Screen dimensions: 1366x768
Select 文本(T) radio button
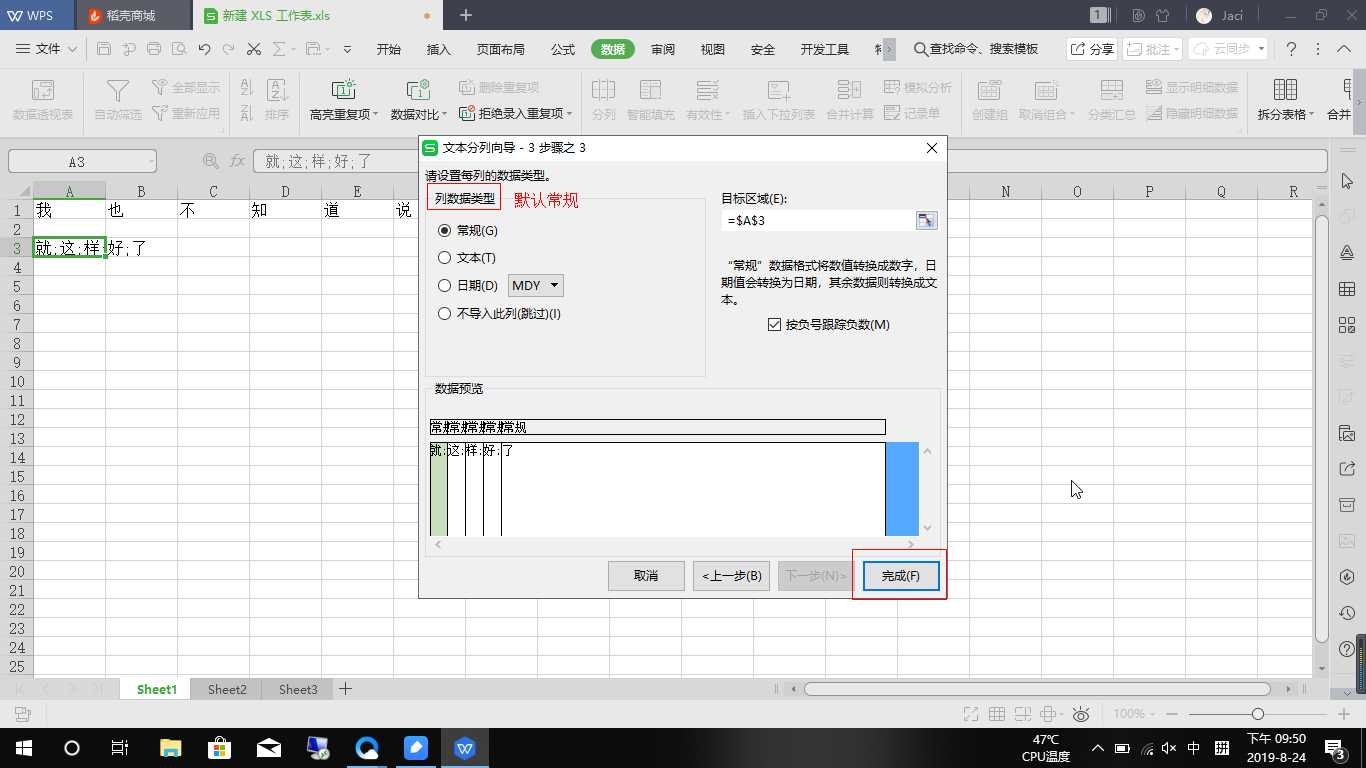[x=467, y=258]
